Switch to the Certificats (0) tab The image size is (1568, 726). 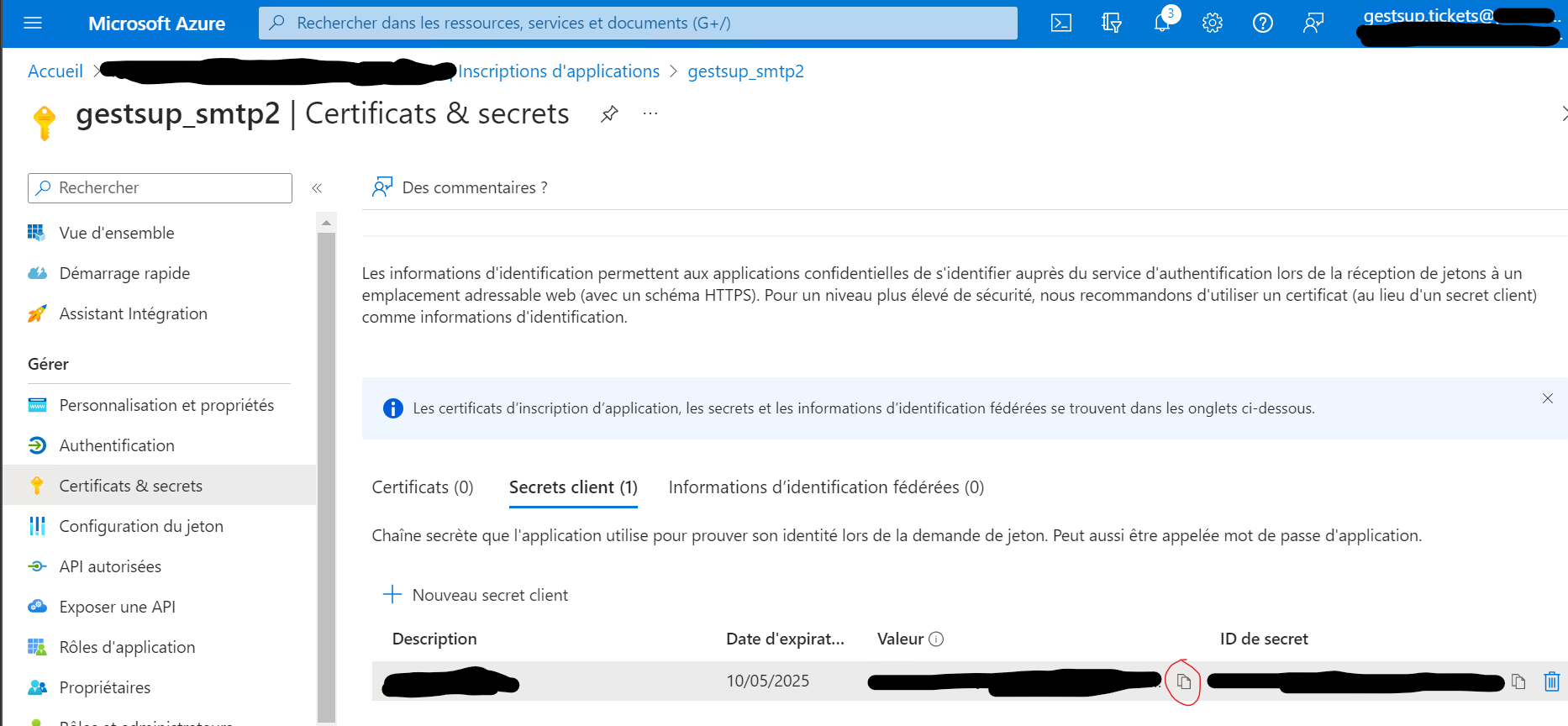[423, 487]
